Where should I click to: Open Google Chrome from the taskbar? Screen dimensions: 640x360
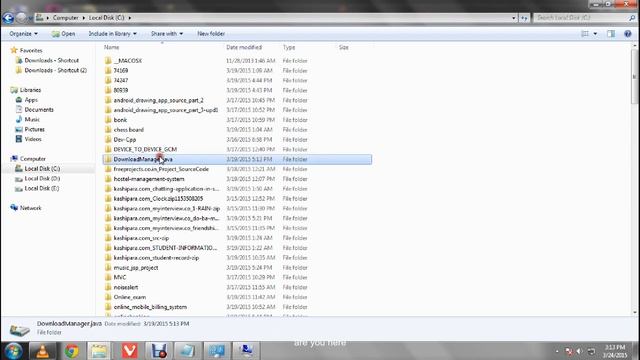[71, 351]
